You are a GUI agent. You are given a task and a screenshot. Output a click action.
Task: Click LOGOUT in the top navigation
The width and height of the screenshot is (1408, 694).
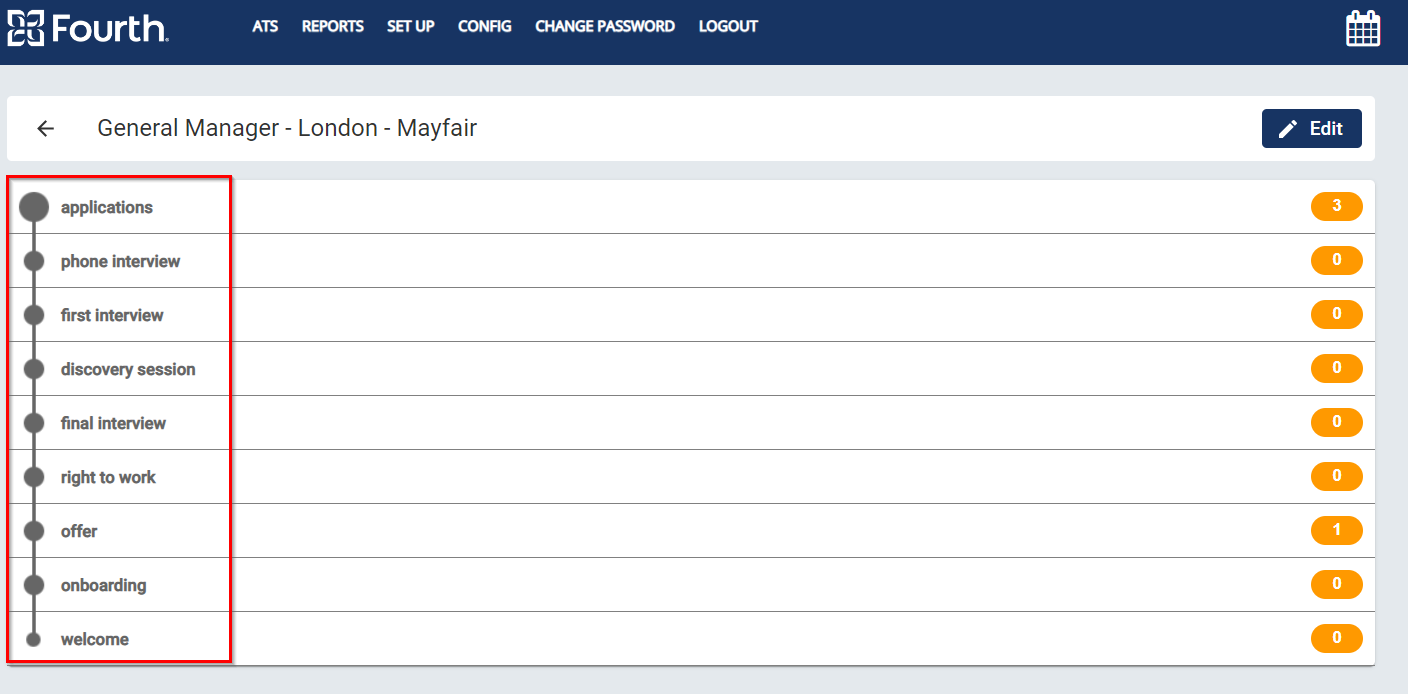[728, 26]
